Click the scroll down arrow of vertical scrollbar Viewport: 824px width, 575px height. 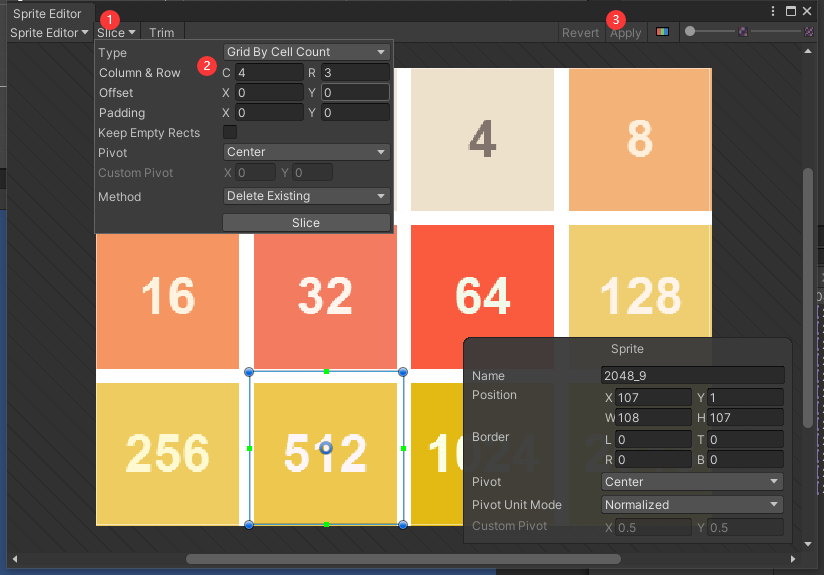(808, 544)
